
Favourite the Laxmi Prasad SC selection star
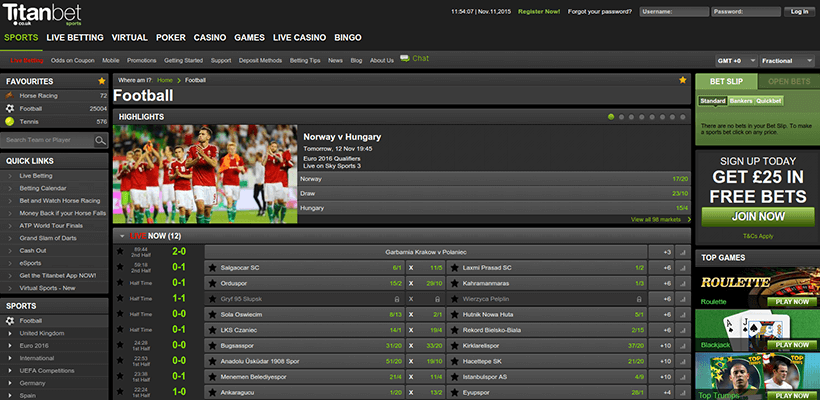pyautogui.click(x=454, y=268)
